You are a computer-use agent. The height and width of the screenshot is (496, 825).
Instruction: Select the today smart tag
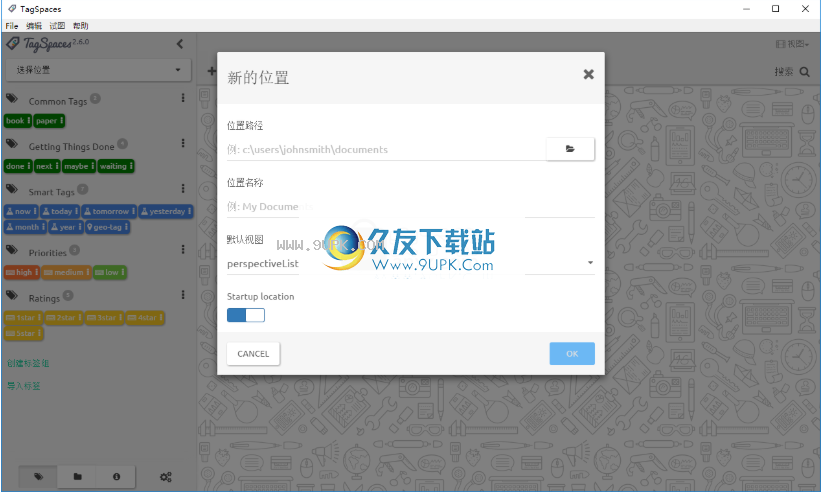[x=60, y=211]
